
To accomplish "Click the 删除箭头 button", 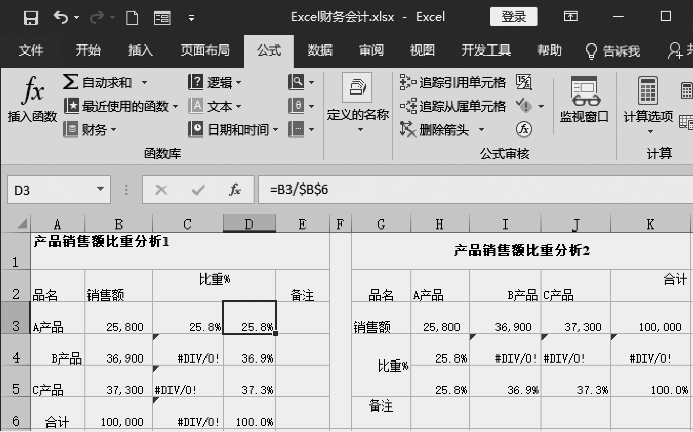I will pyautogui.click(x=434, y=130).
